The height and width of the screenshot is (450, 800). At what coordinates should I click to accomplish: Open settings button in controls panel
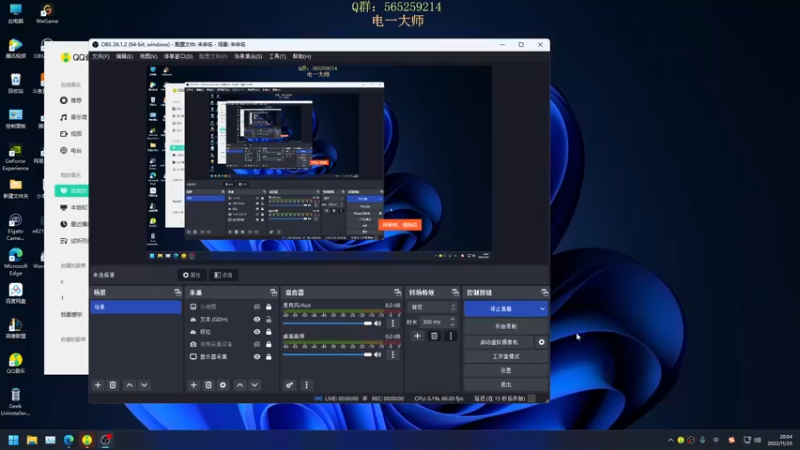tap(506, 370)
